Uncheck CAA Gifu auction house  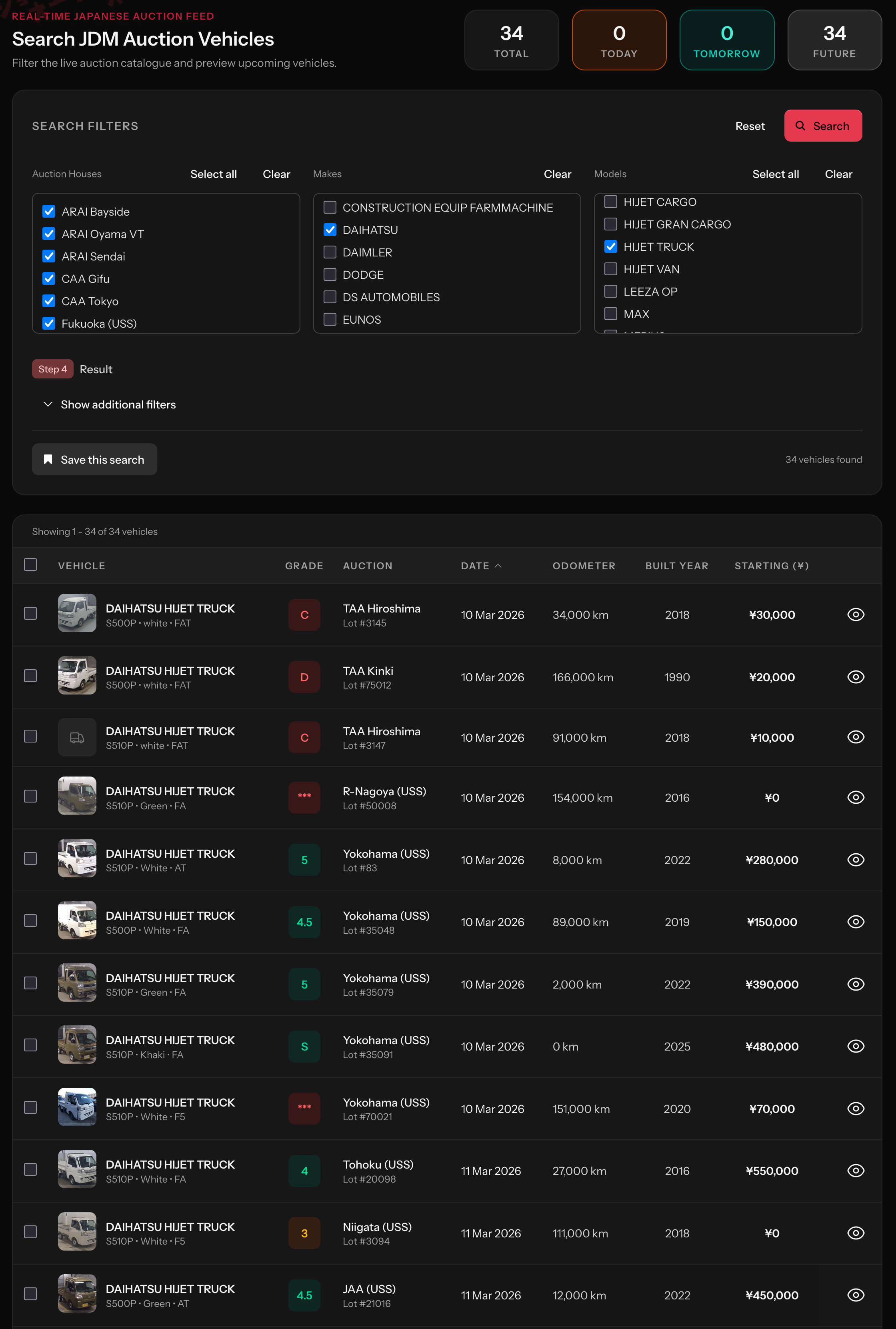pos(49,279)
